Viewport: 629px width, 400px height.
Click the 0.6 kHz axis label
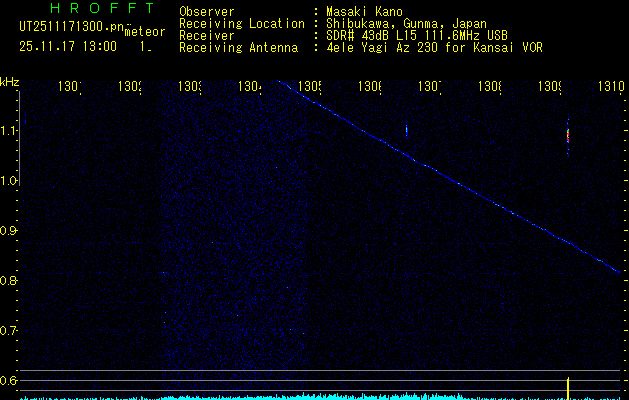pos(8,380)
